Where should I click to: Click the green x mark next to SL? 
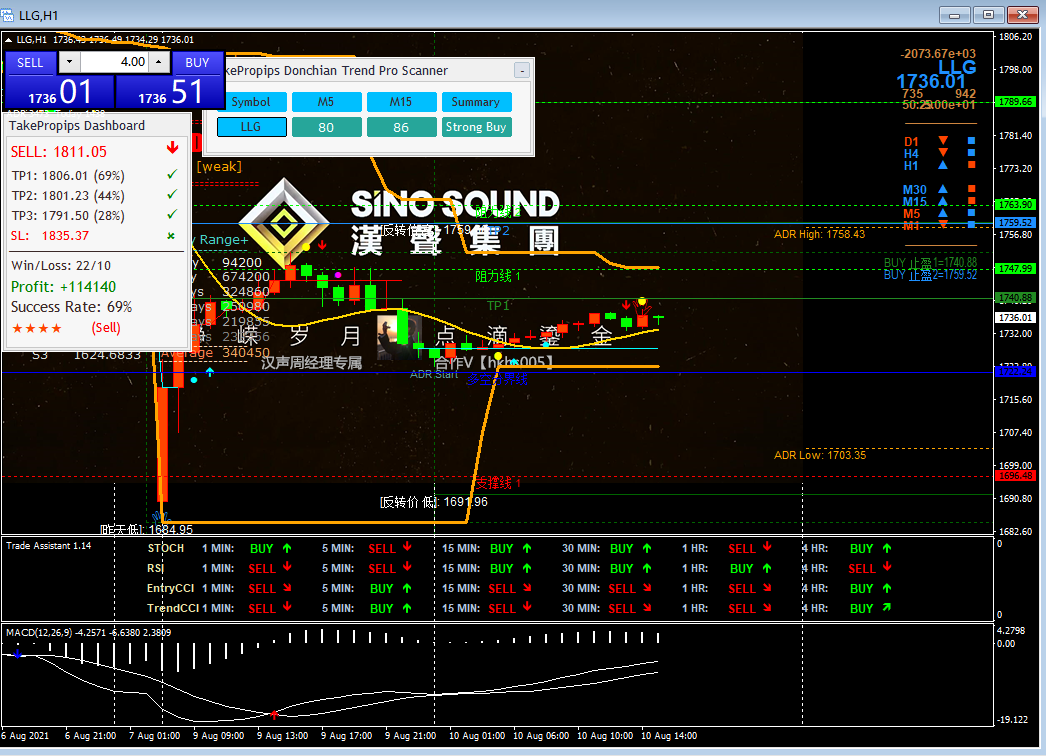tap(171, 236)
